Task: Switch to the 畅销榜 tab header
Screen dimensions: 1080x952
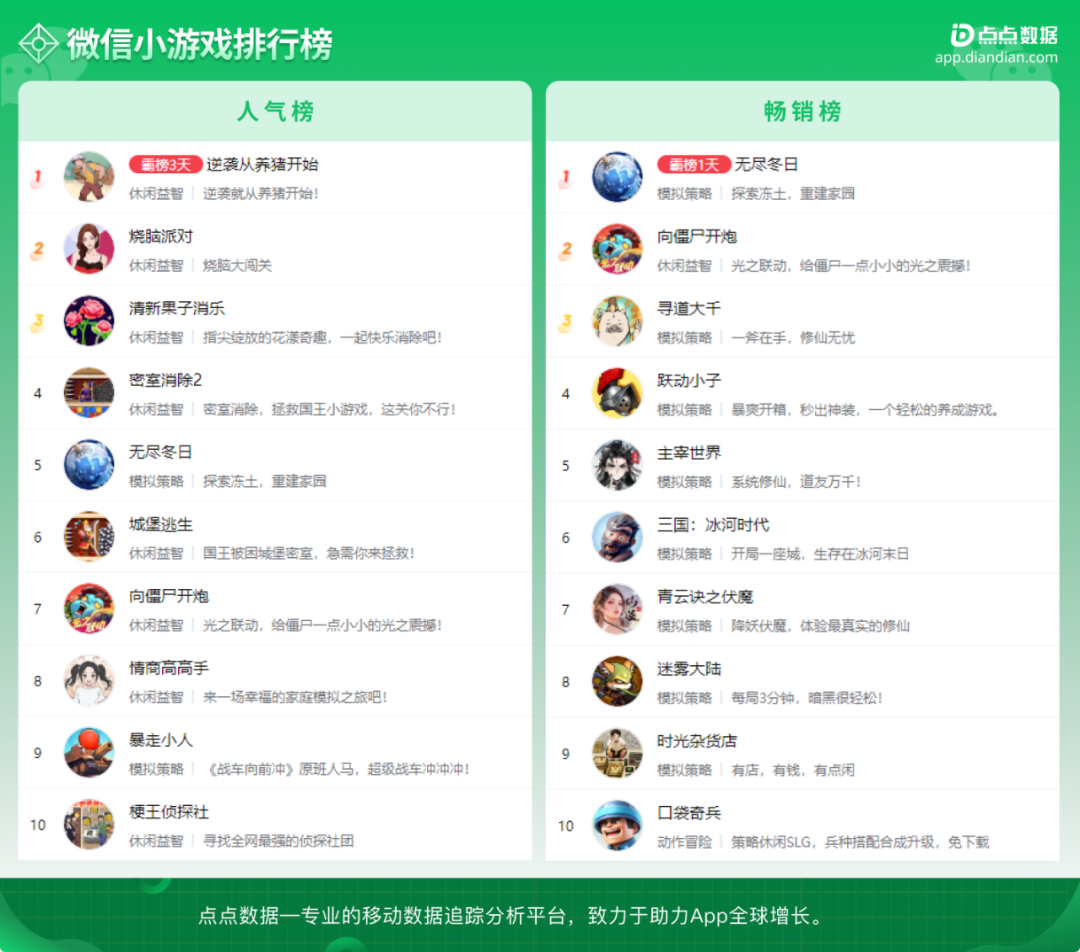Action: tap(802, 111)
